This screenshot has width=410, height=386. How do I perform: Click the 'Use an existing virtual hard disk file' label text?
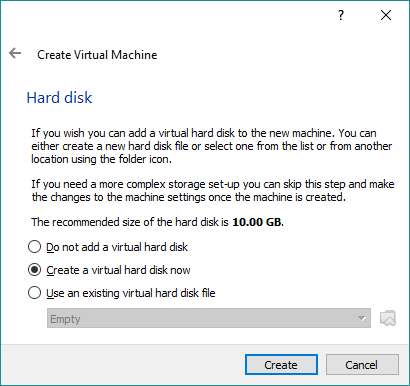(x=131, y=293)
